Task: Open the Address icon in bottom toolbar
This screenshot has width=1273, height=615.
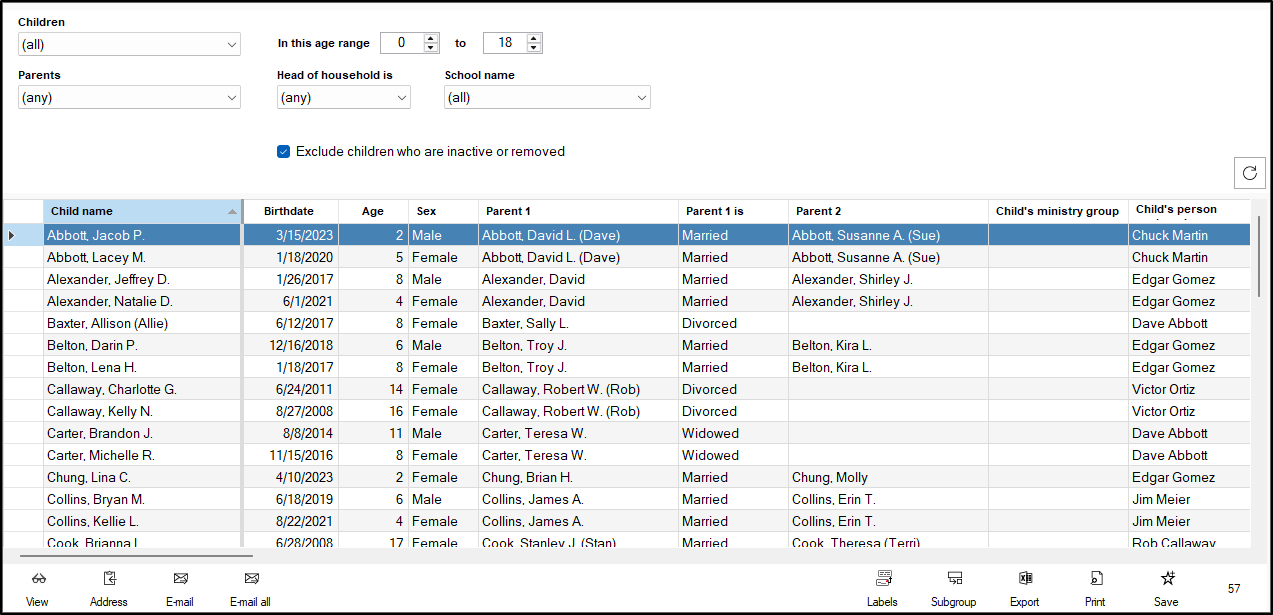Action: tap(109, 579)
